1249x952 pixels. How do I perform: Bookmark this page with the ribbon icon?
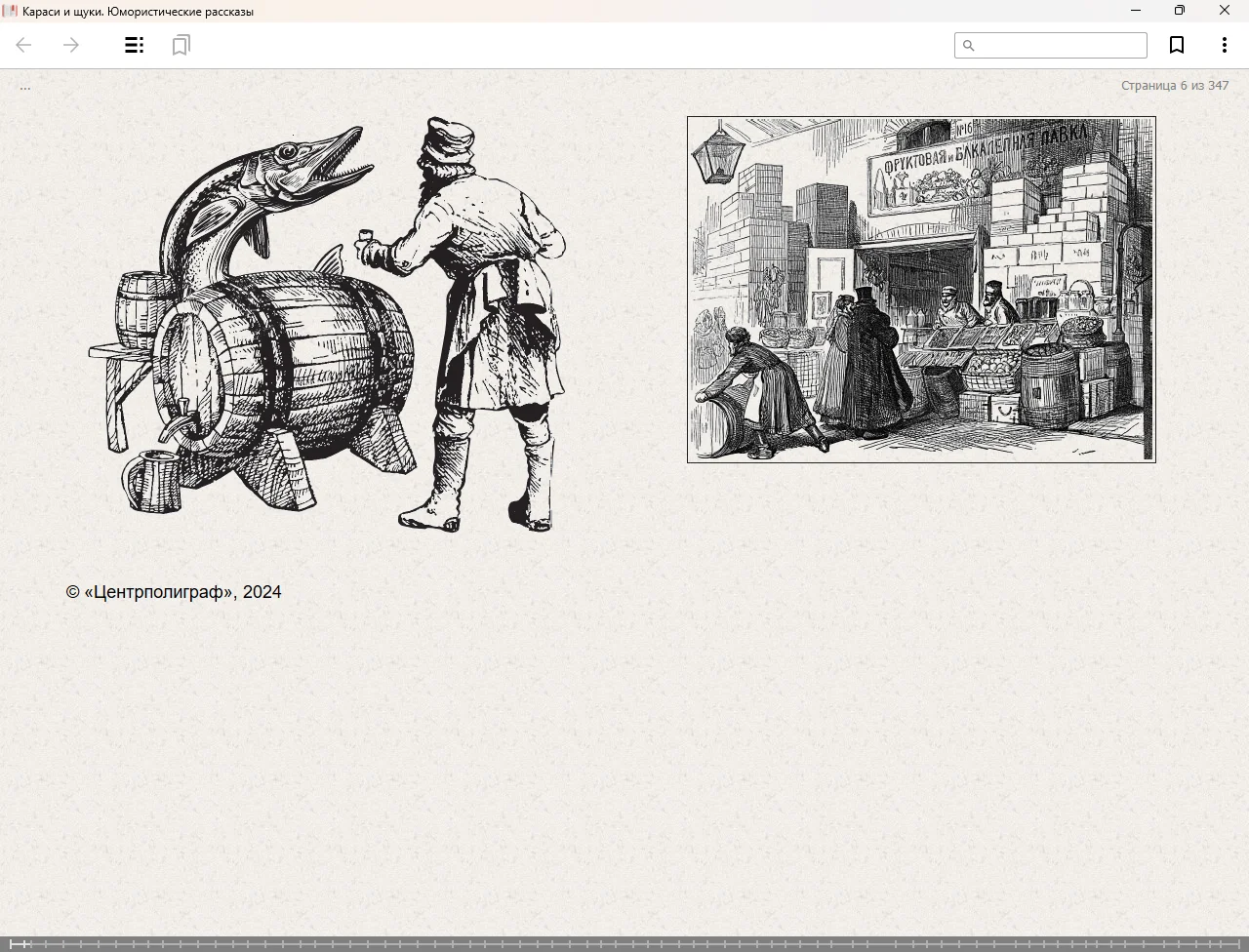[x=1177, y=46]
